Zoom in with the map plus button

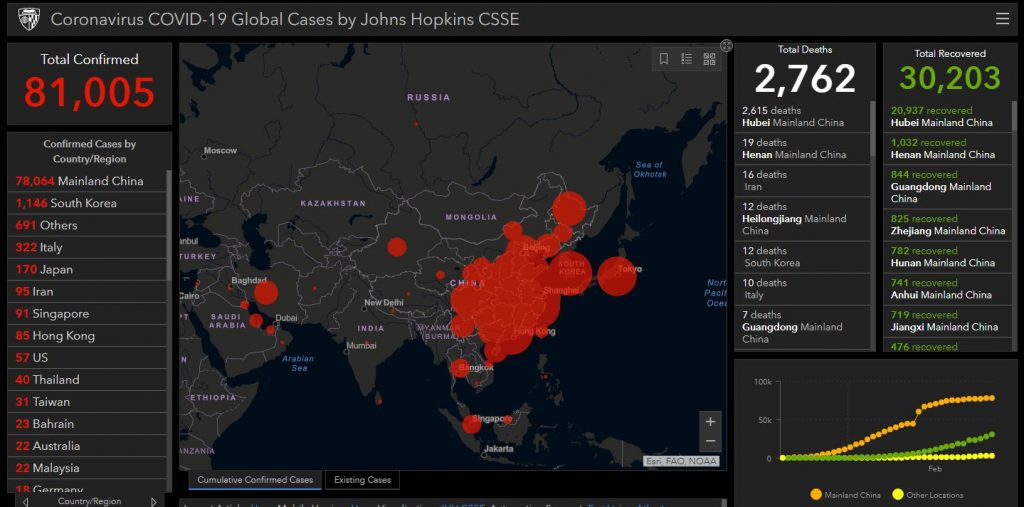pos(710,421)
